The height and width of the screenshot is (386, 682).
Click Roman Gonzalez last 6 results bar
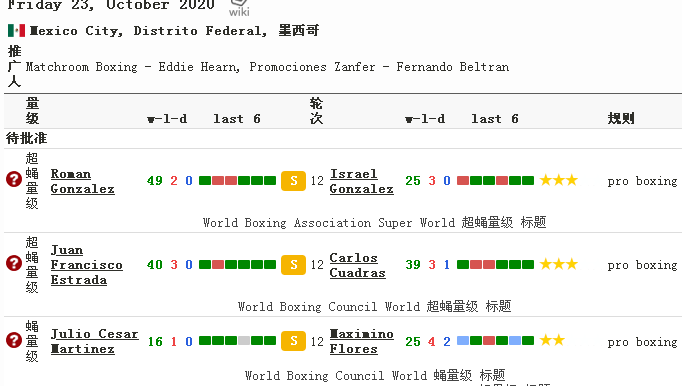pyautogui.click(x=237, y=181)
